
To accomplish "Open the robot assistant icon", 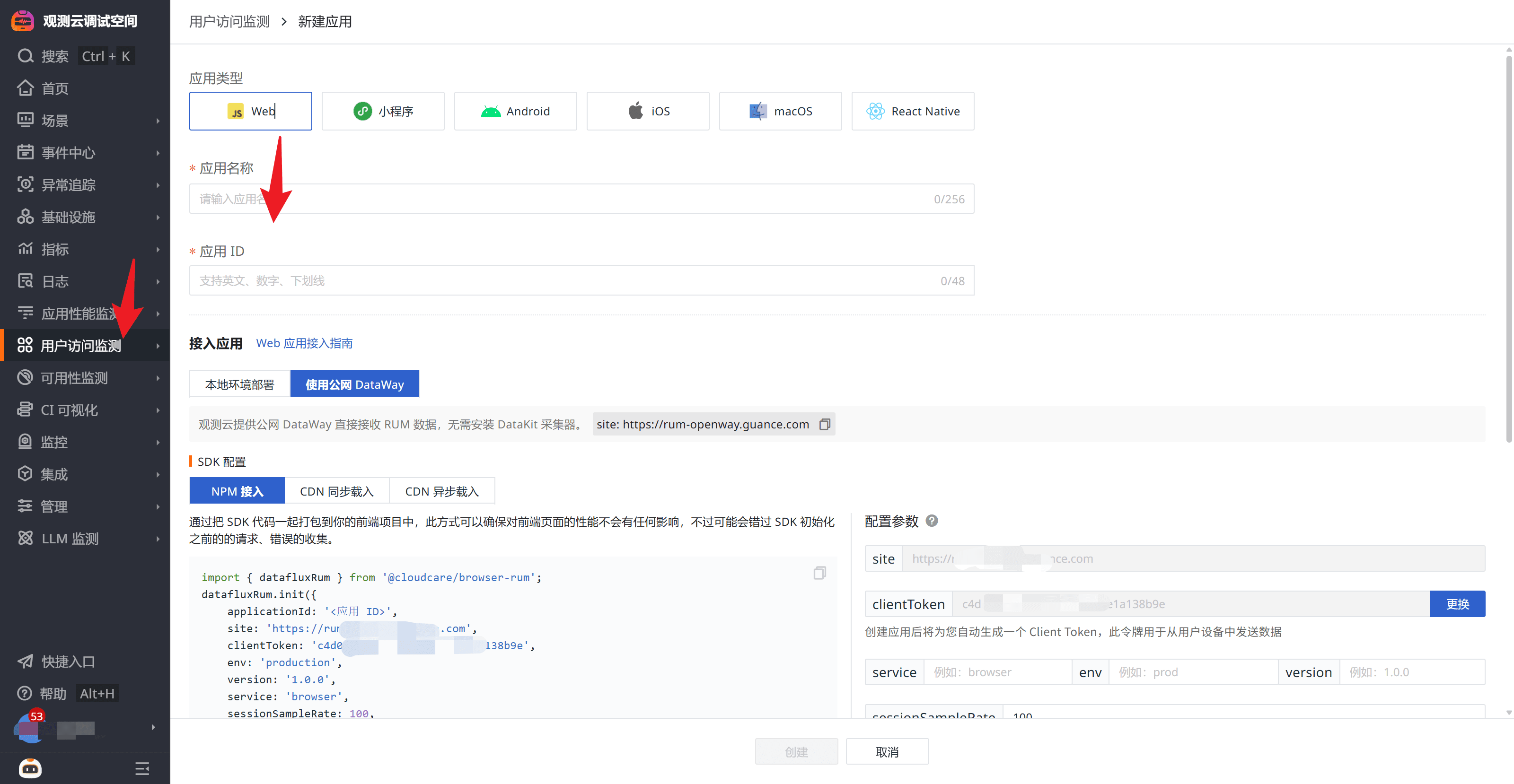I will click(x=30, y=768).
